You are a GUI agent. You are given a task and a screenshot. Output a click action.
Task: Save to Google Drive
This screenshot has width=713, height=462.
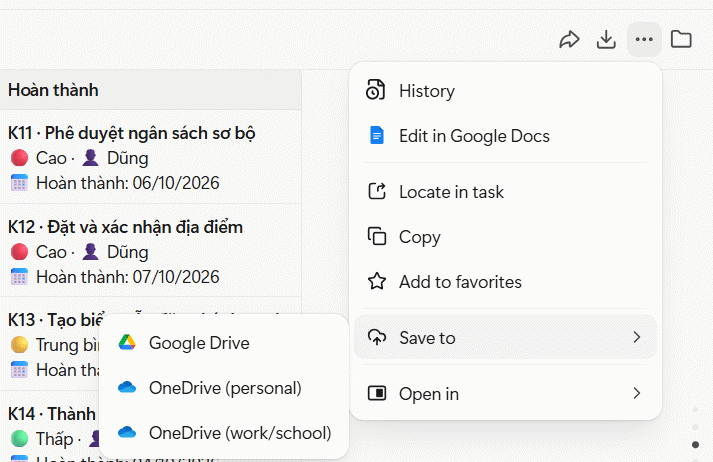click(224, 342)
